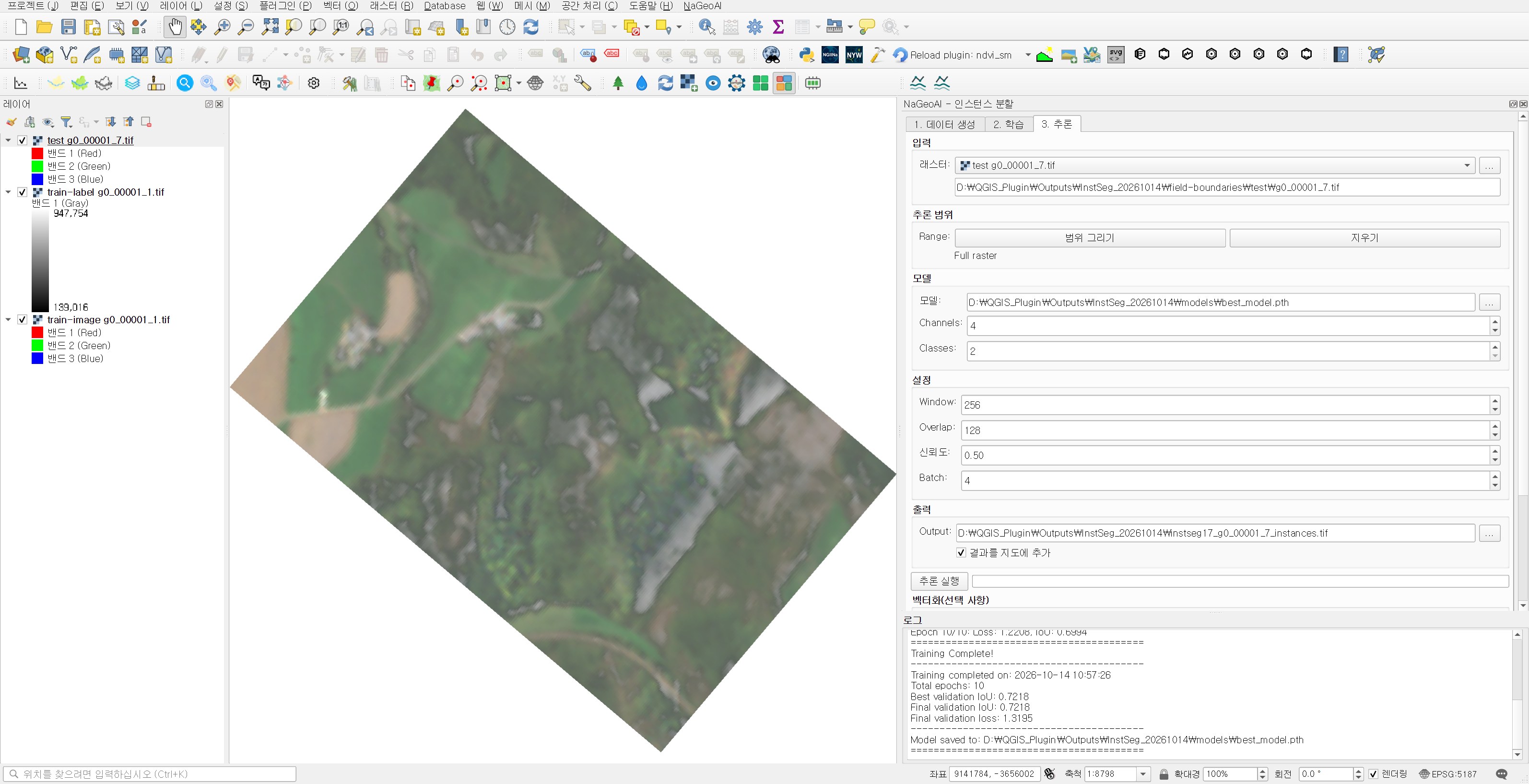Viewport: 1529px width, 784px height.
Task: Toggle the 렌더링 checkbox in status bar
Action: coord(1373,774)
